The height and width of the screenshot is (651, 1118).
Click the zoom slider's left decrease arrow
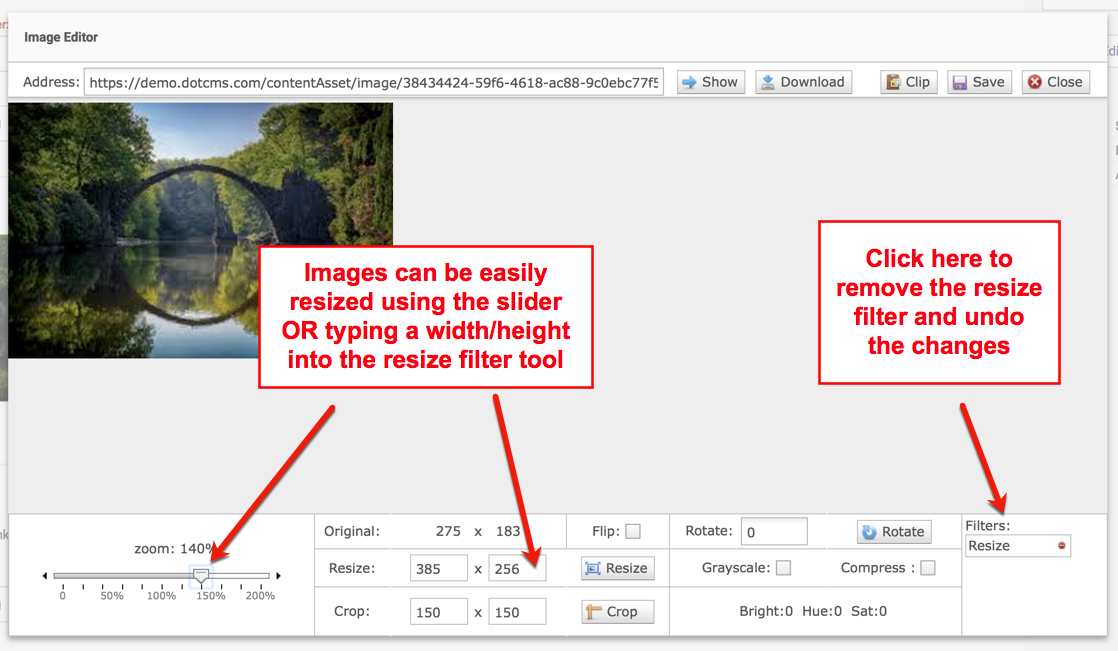pyautogui.click(x=45, y=576)
